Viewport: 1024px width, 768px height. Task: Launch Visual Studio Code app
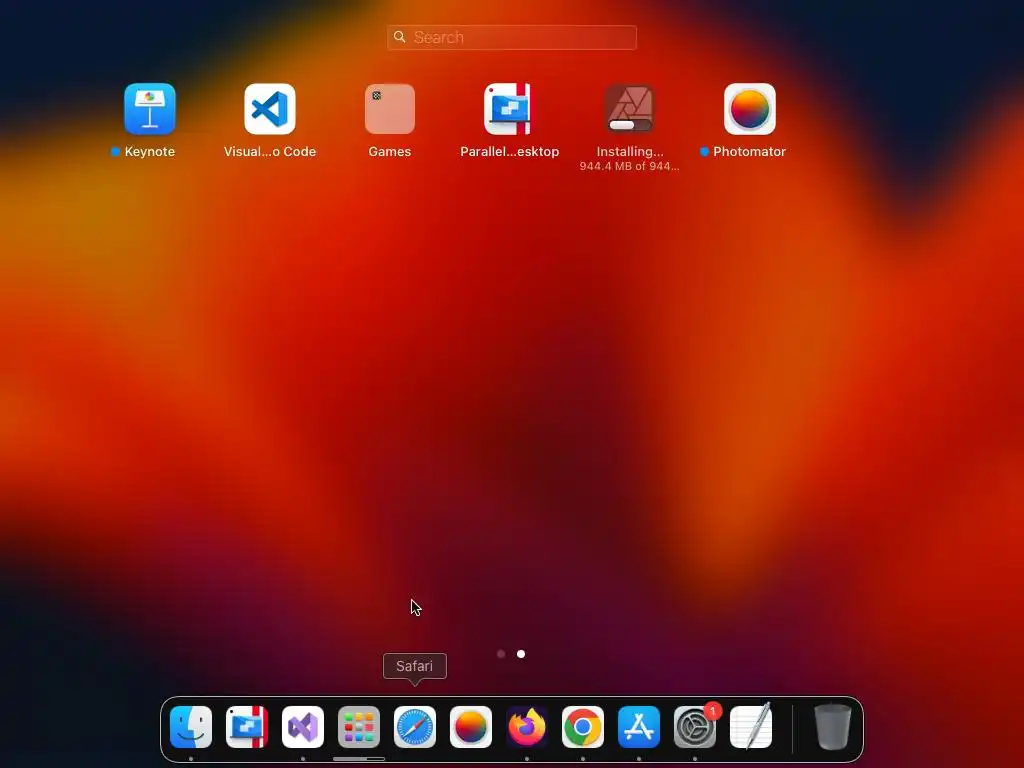270,108
